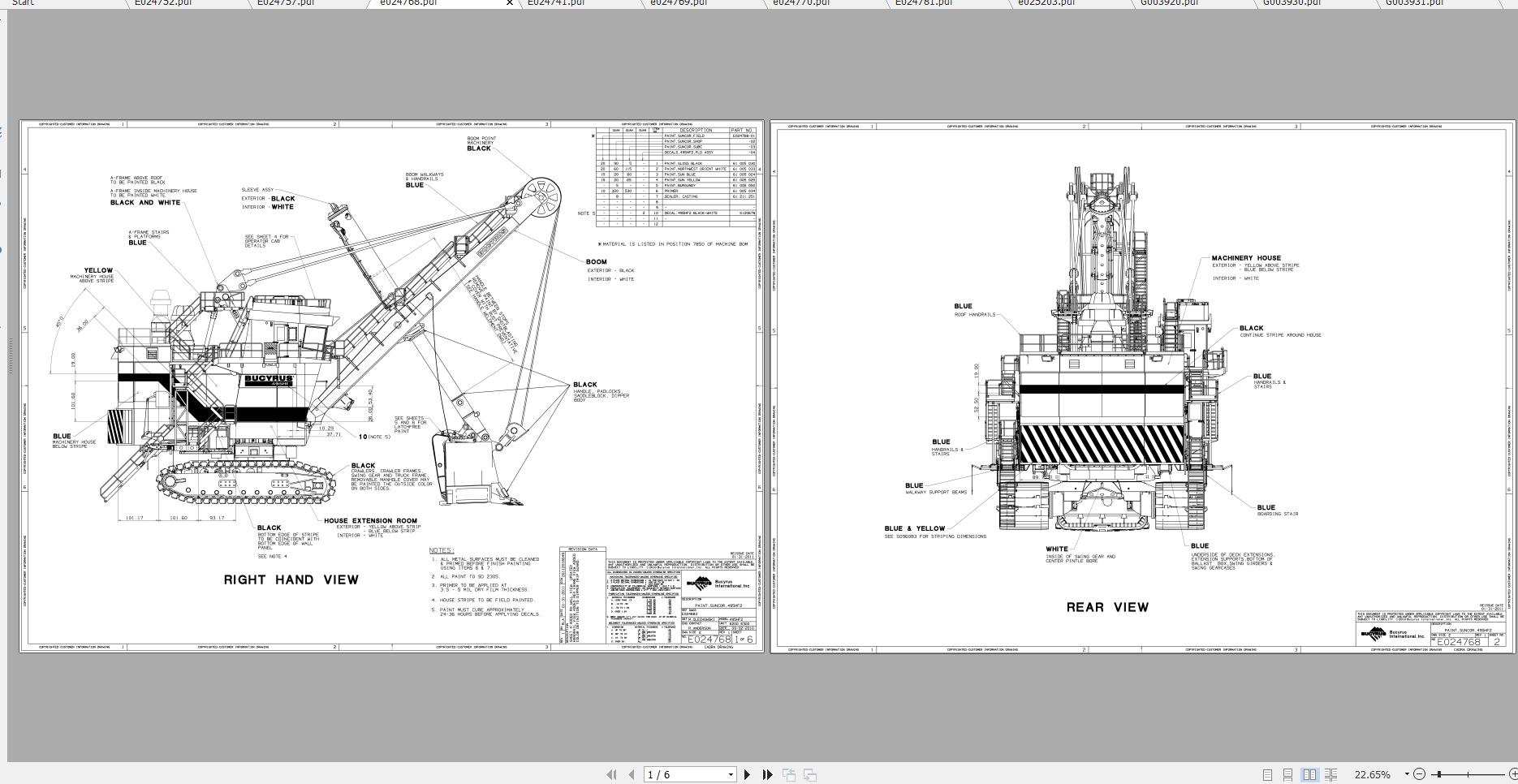Click the zoom in plus icon

click(x=1513, y=773)
